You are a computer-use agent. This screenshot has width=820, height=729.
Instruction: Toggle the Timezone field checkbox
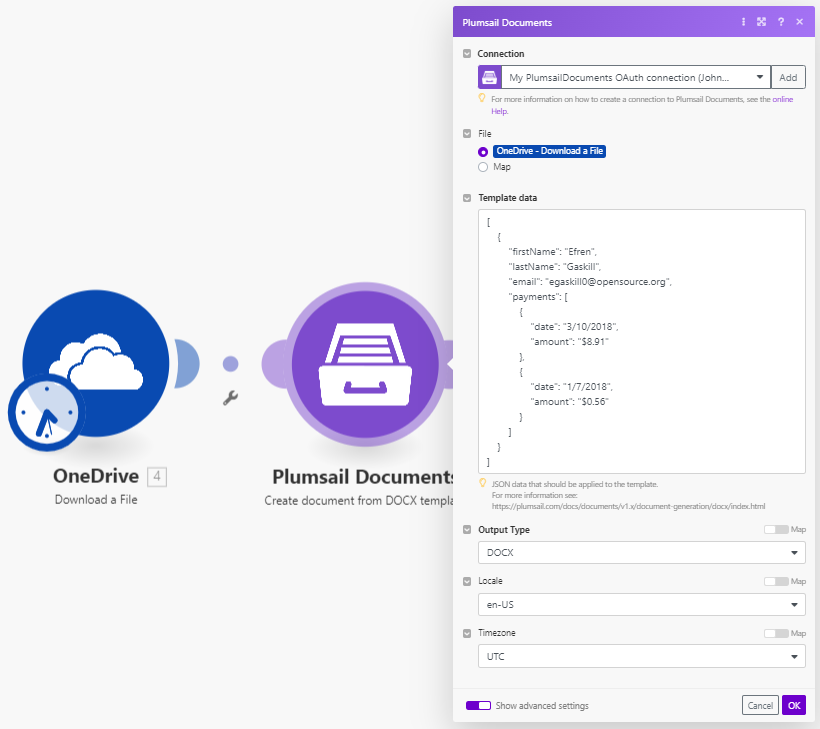click(467, 633)
